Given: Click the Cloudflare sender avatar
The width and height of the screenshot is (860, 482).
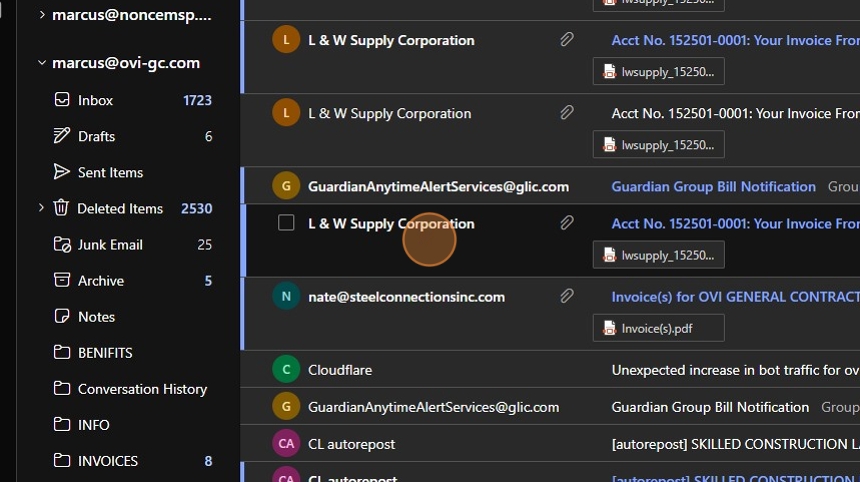Looking at the screenshot, I should coord(286,370).
